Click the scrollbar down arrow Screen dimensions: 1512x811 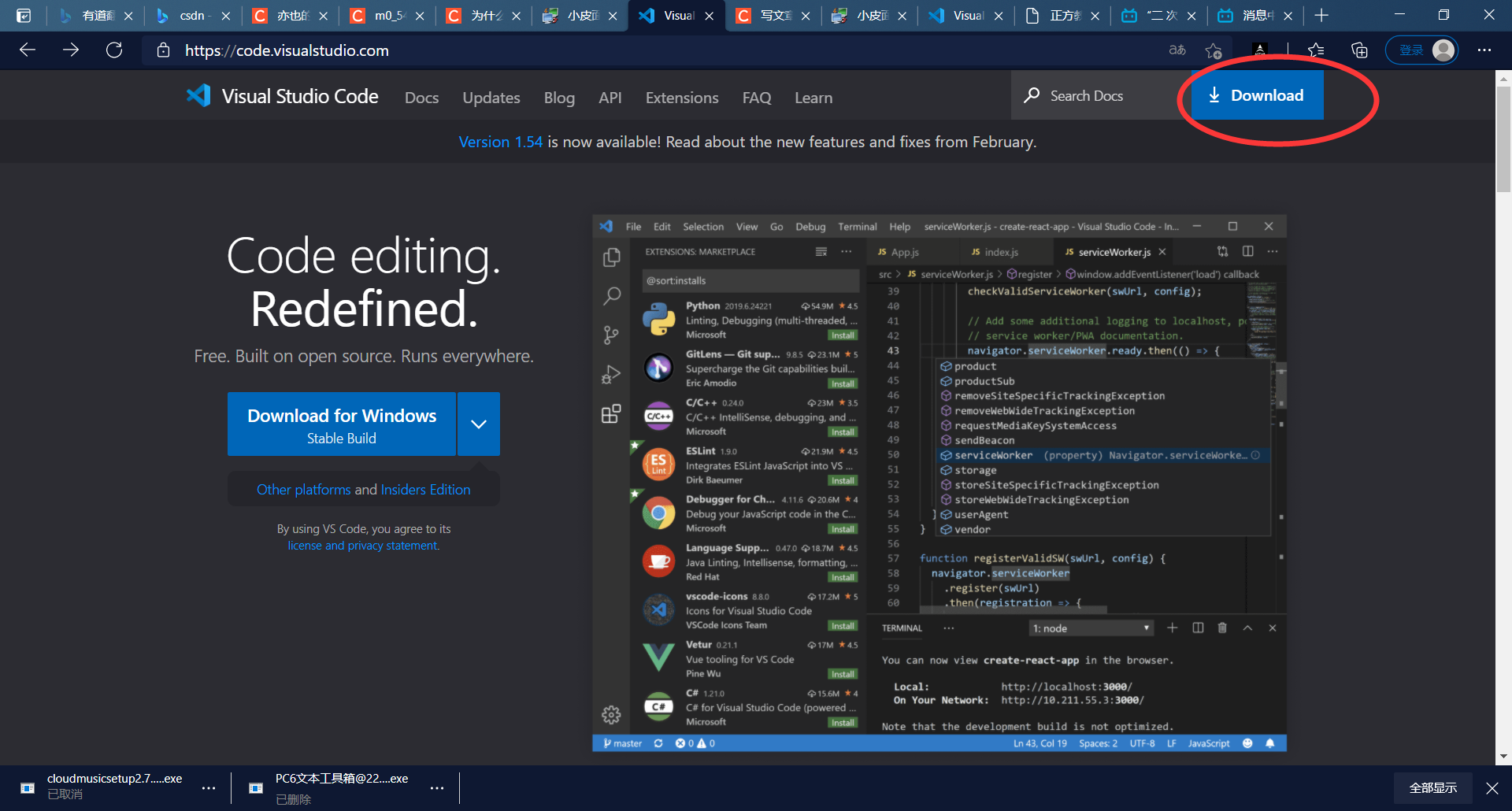pyautogui.click(x=1503, y=757)
